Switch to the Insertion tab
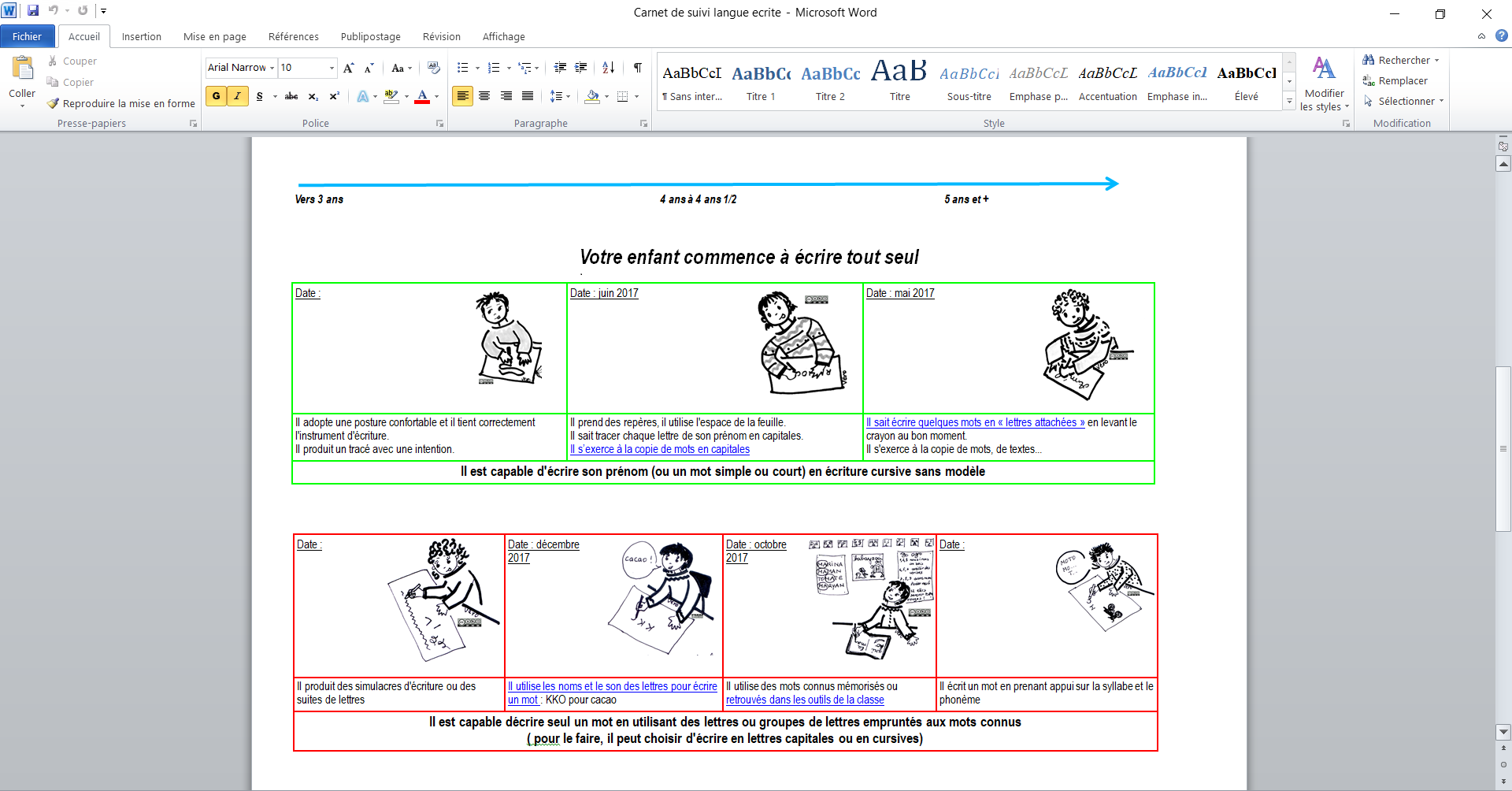Viewport: 1512px width, 791px height. point(141,37)
